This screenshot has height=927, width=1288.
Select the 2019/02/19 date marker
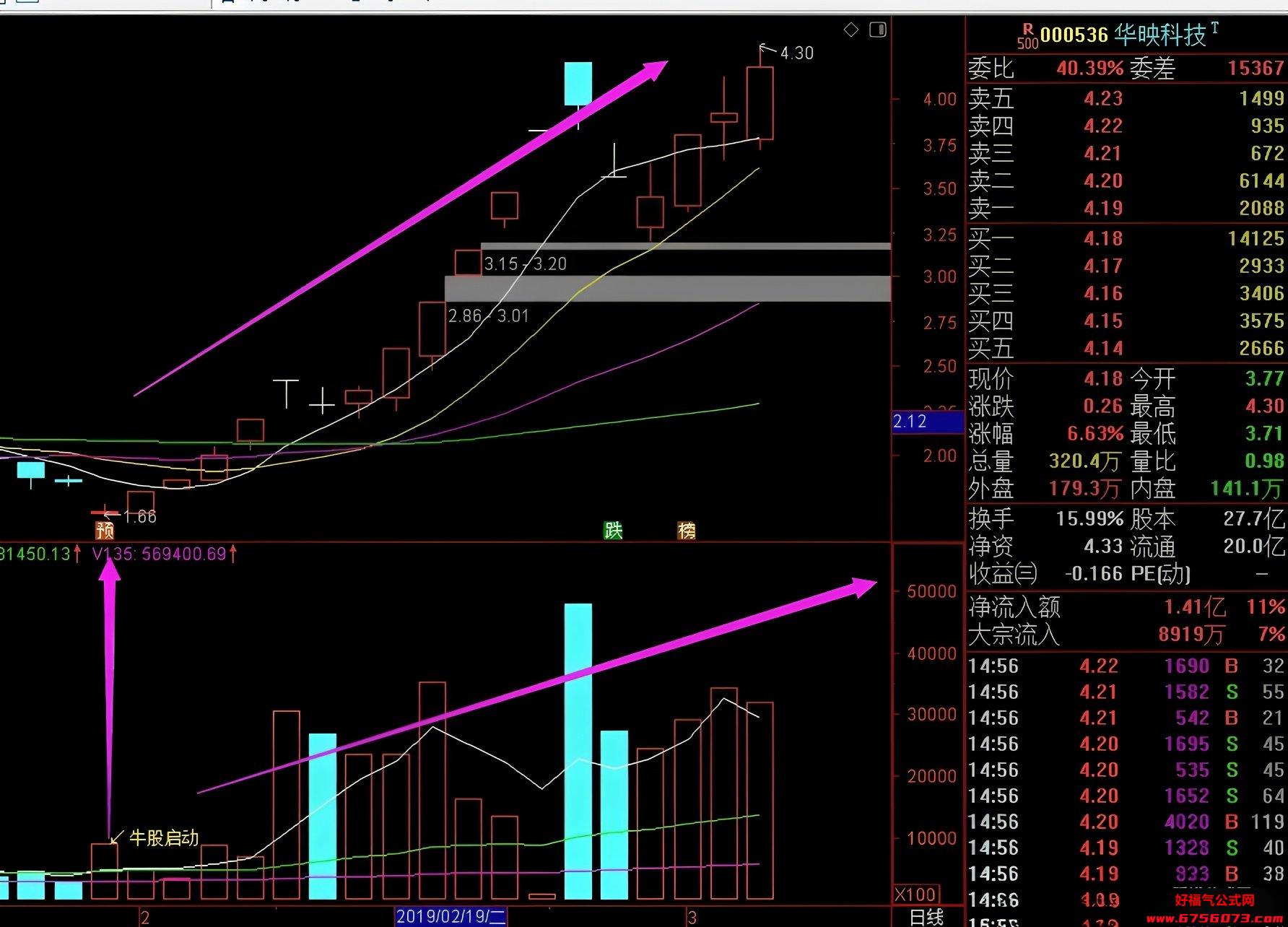[451, 917]
